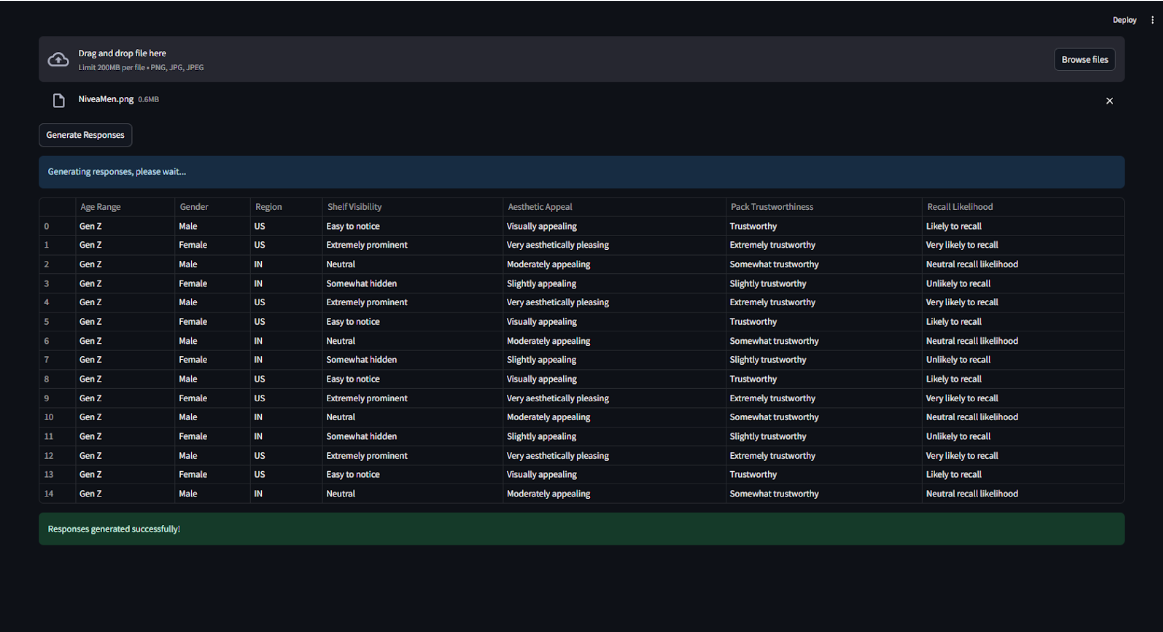Click the drag and drop upload area

[582, 59]
